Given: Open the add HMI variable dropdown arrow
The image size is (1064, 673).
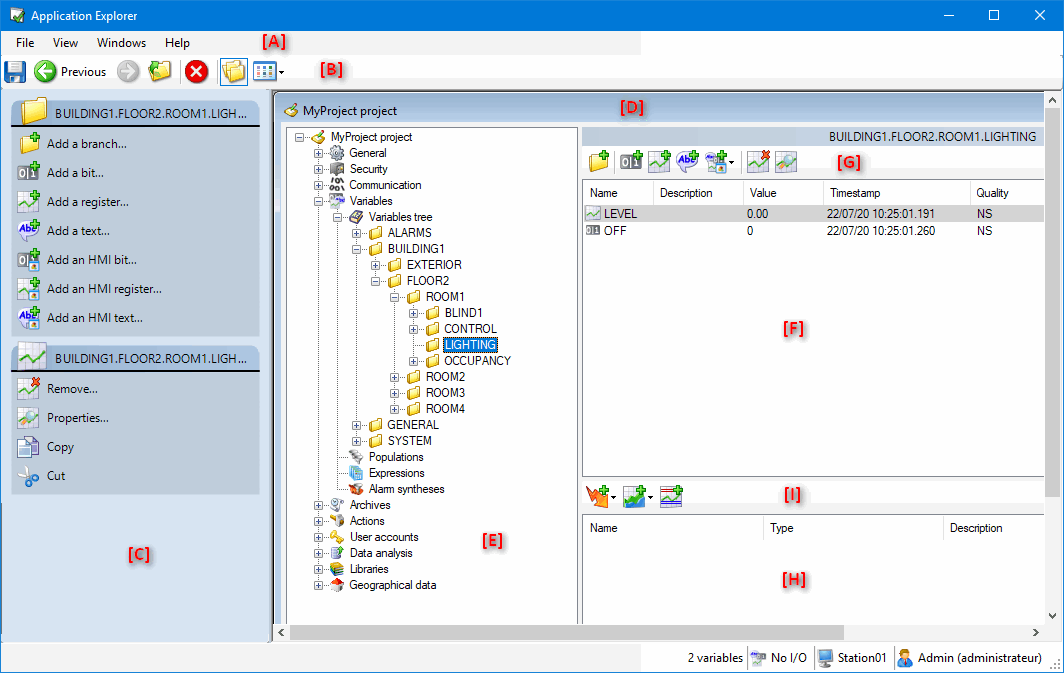Looking at the screenshot, I should tap(732, 162).
